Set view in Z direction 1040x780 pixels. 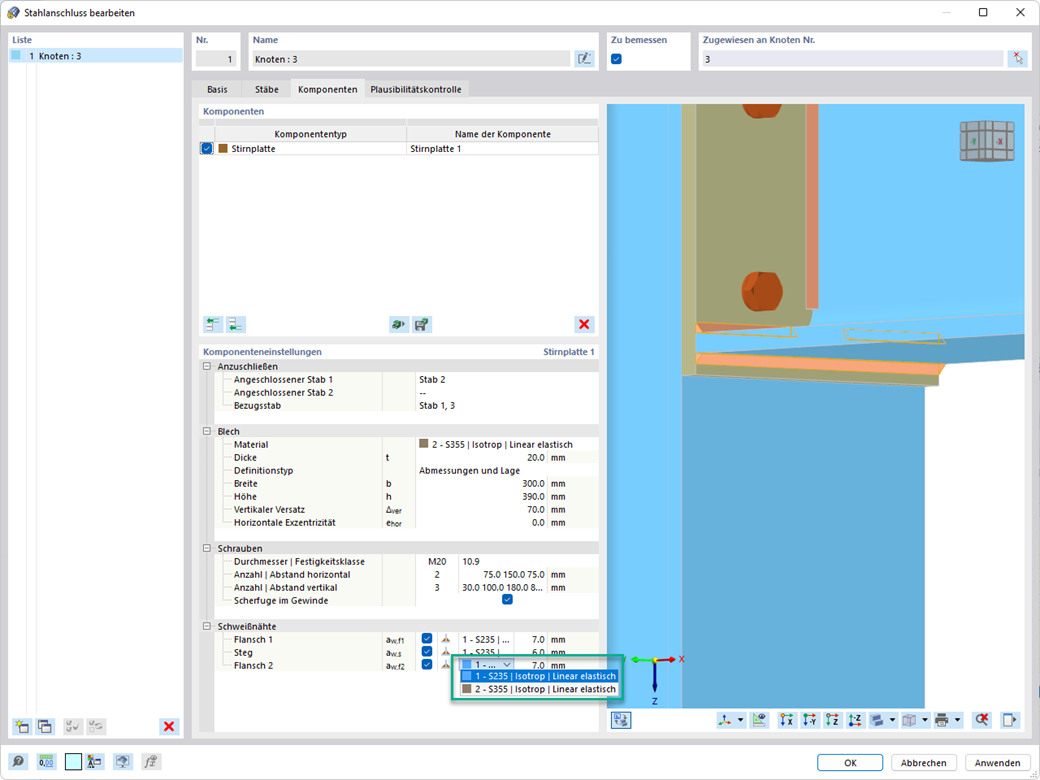pyautogui.click(x=832, y=720)
